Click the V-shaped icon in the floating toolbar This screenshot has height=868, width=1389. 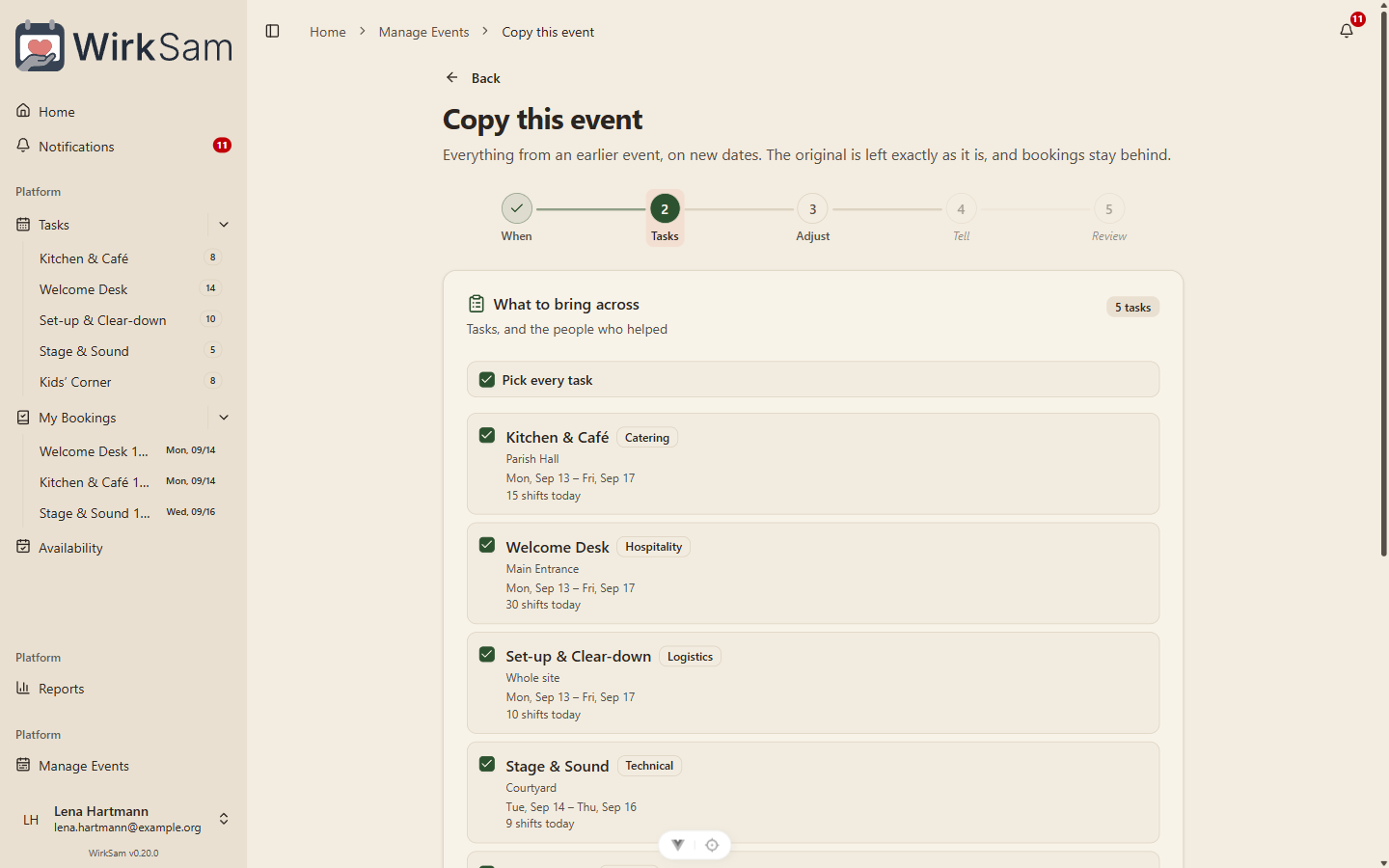click(678, 845)
